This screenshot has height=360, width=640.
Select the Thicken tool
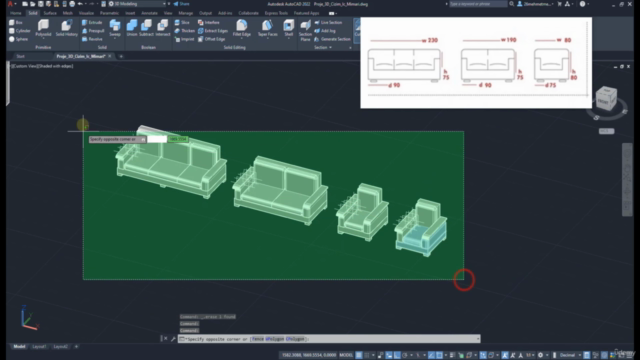pos(184,31)
